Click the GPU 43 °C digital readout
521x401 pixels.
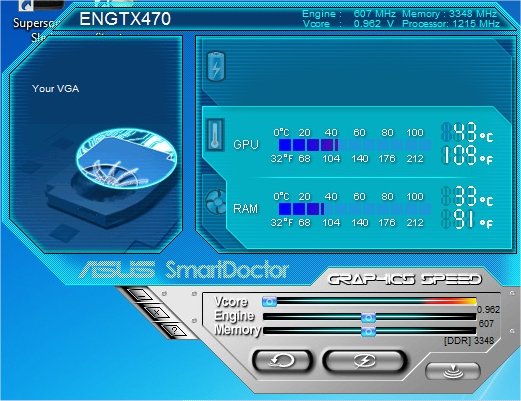(x=467, y=132)
